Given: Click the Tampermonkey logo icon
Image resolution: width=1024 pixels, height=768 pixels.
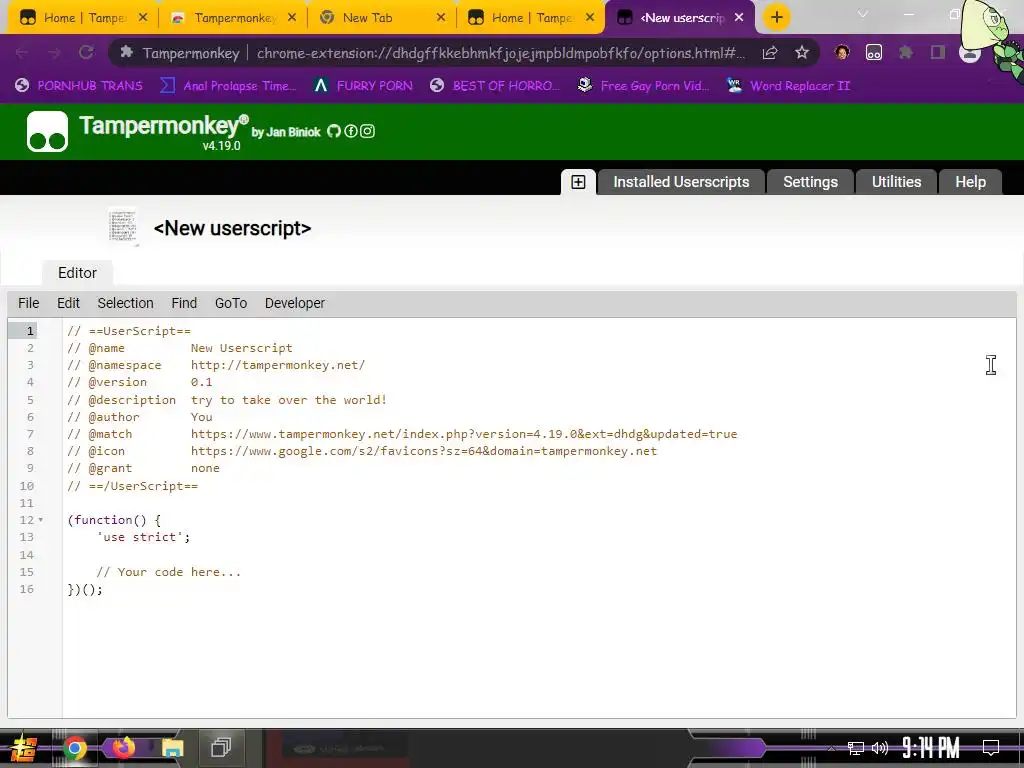Looking at the screenshot, I should click(47, 131).
